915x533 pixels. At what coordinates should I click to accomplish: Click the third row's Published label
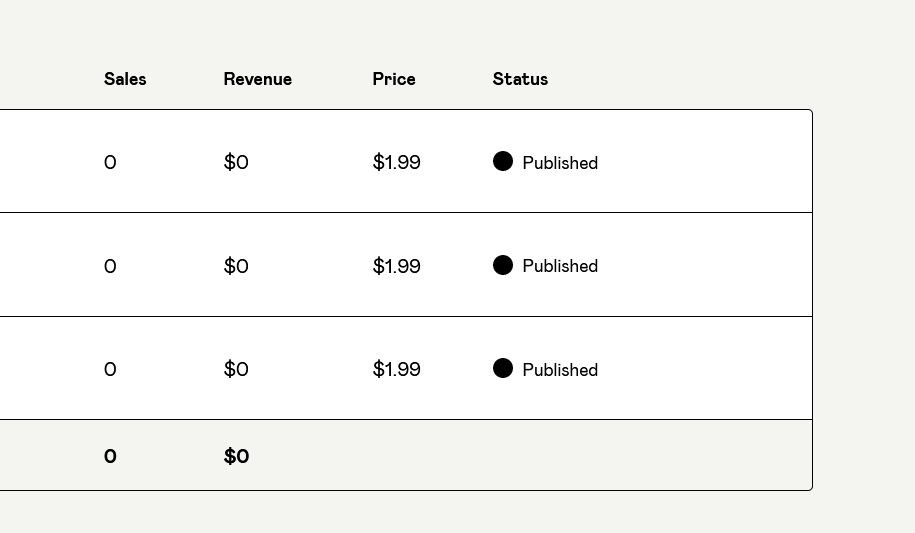coord(560,370)
